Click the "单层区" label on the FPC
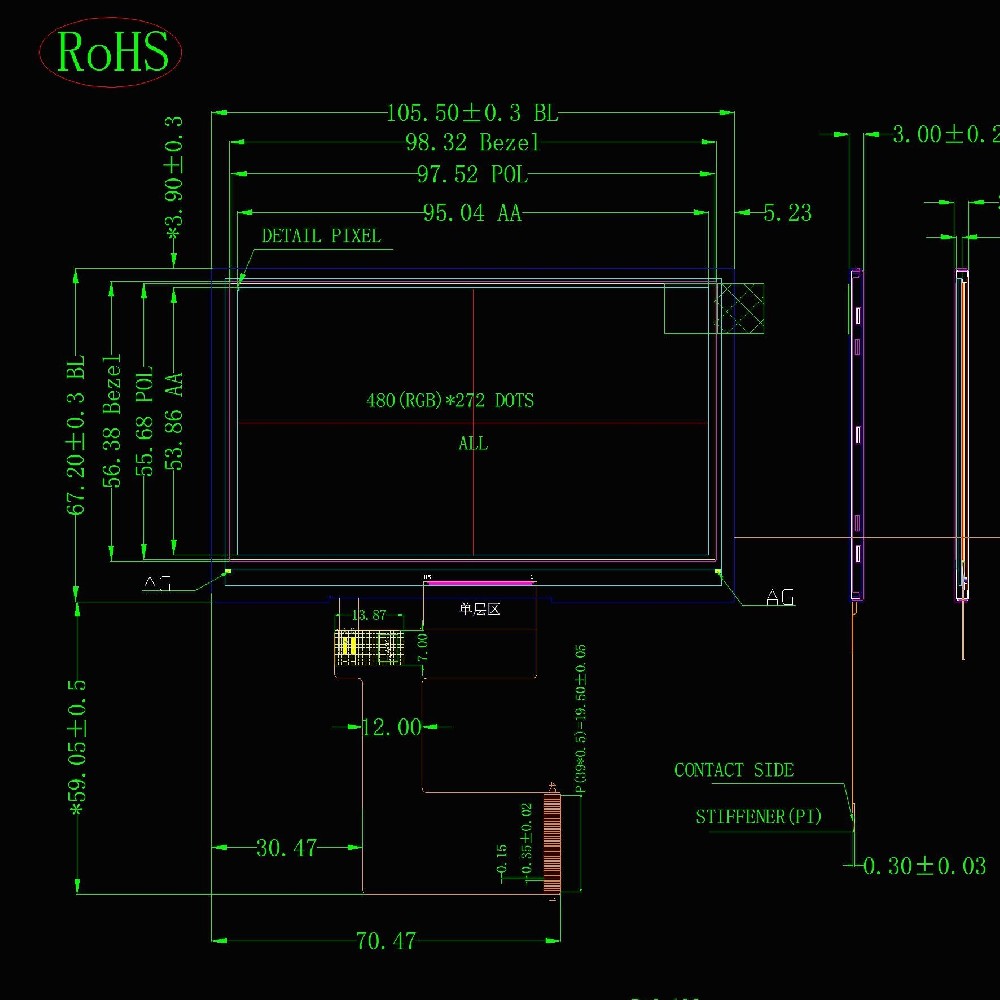The image size is (1000, 1000). click(480, 609)
